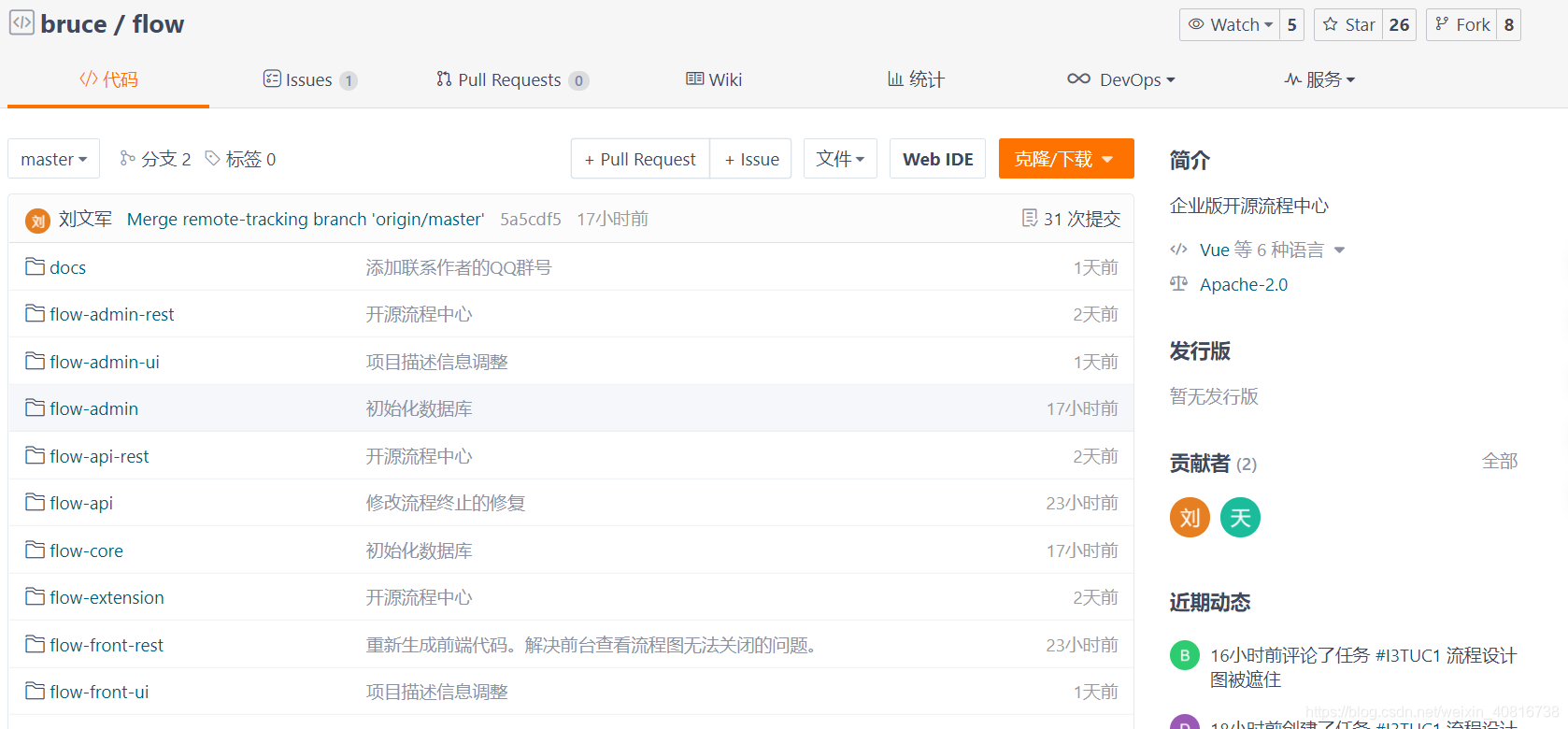
Task: Click the fork icon on the Fork button
Action: 1442,24
